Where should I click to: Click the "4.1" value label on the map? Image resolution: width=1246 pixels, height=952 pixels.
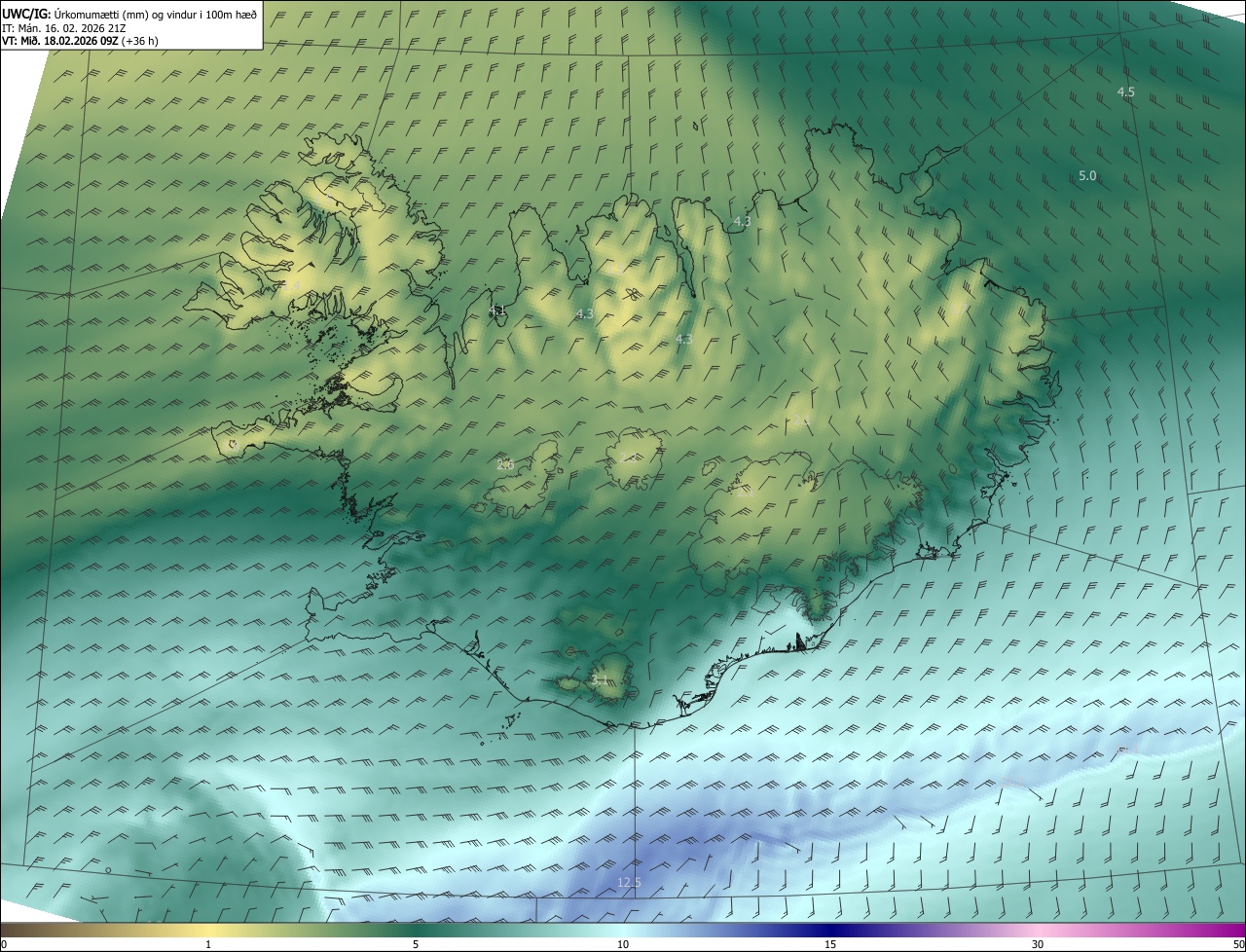(497, 311)
